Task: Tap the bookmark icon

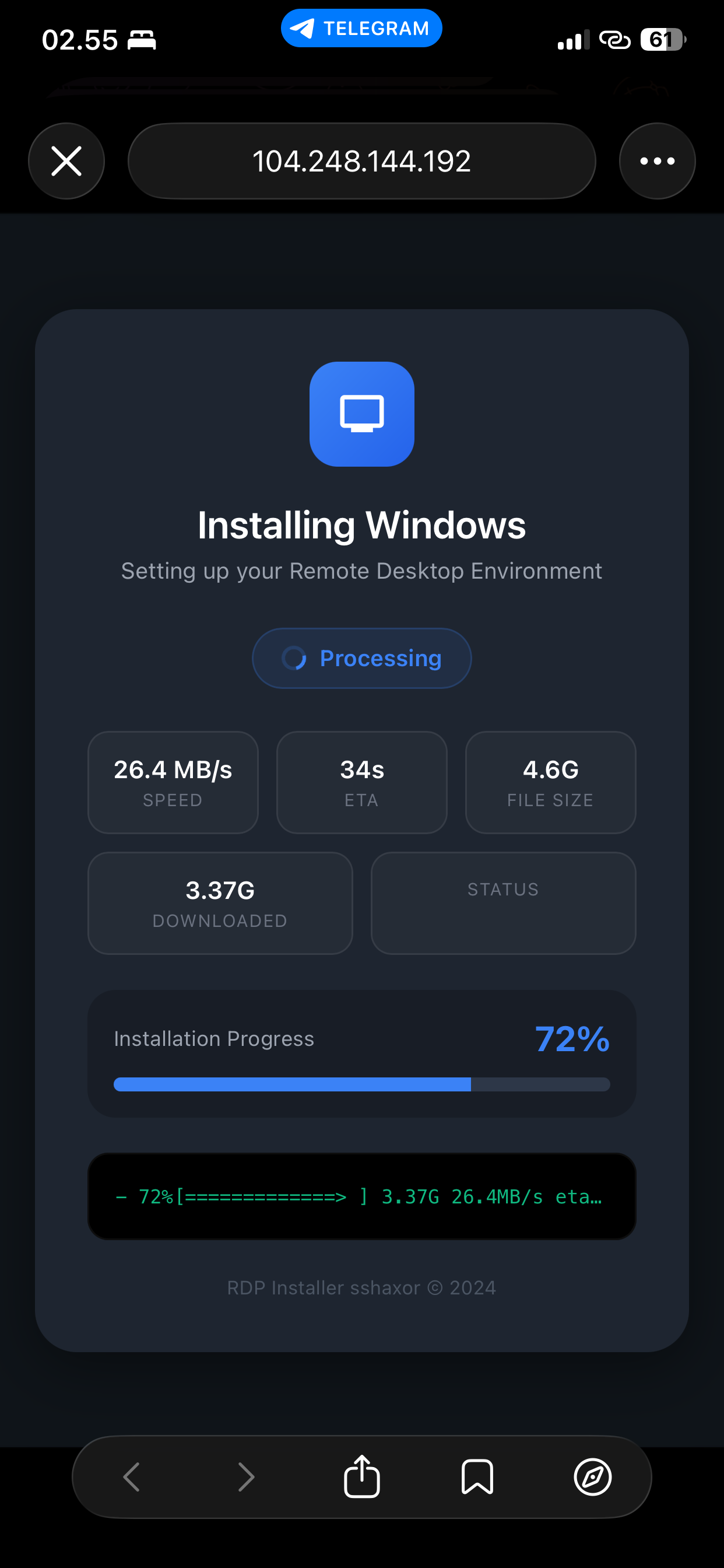Action: 477,1476
